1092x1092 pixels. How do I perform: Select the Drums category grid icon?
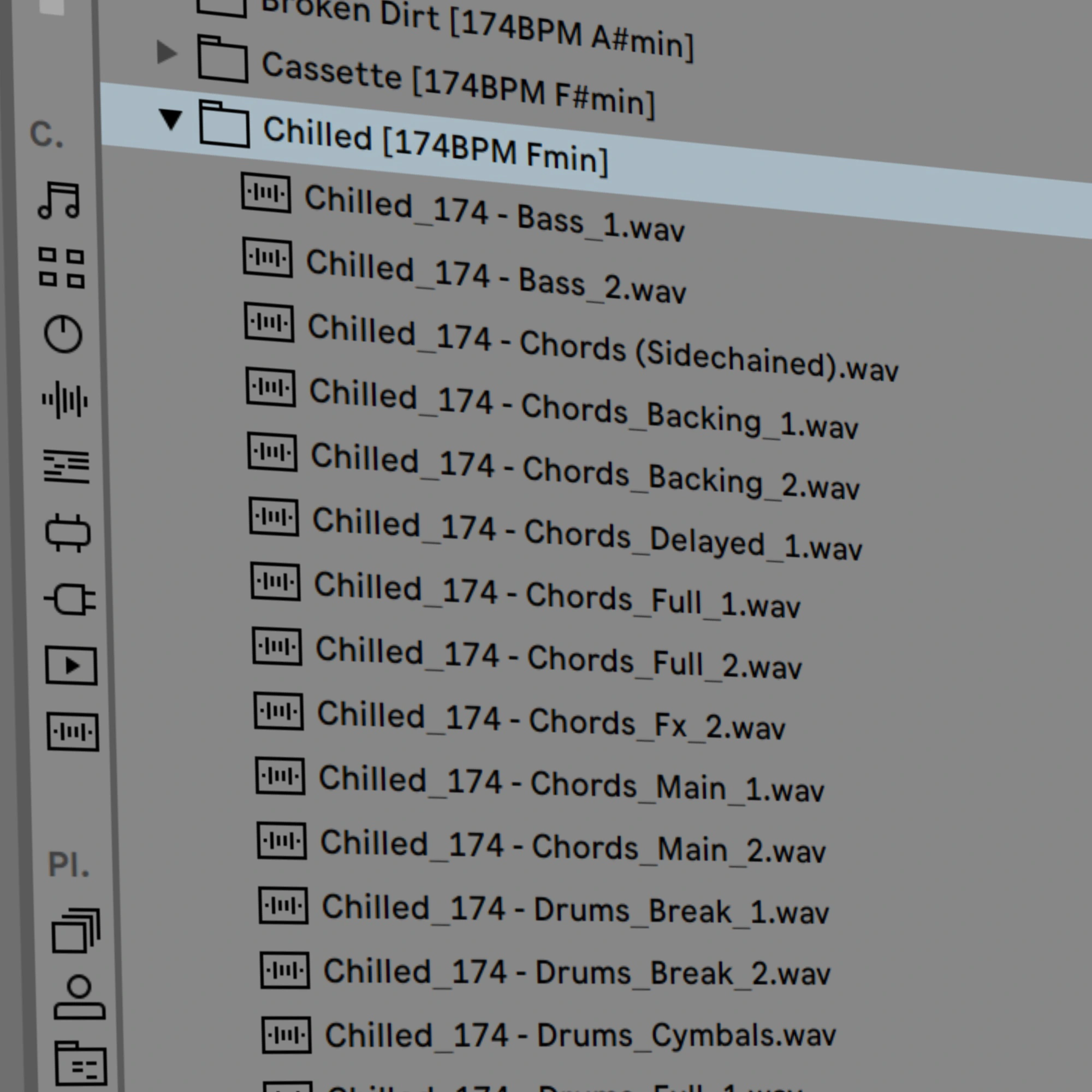pyautogui.click(x=62, y=268)
